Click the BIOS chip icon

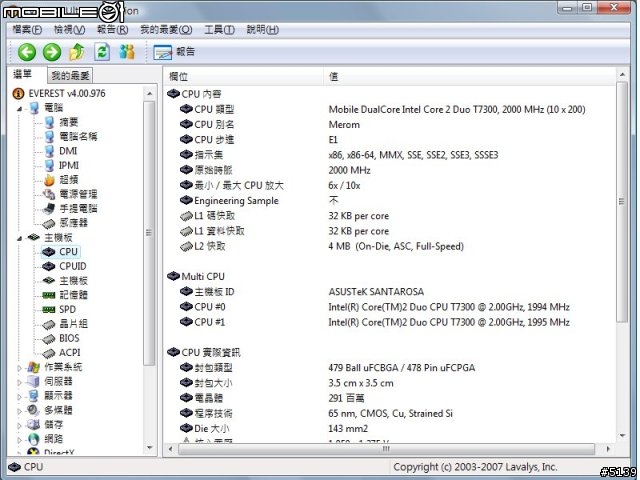click(49, 339)
